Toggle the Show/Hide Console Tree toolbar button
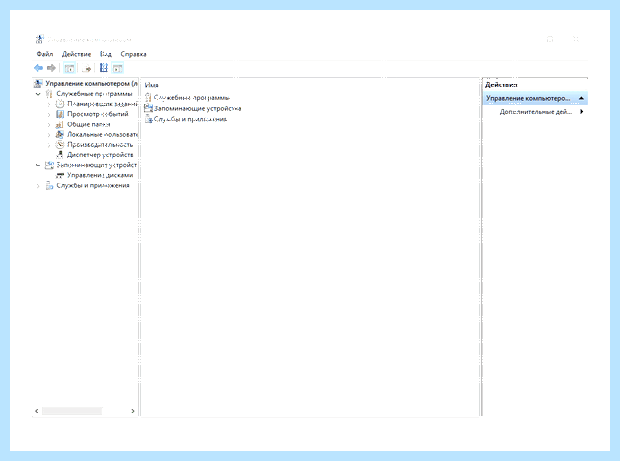 tap(70, 68)
